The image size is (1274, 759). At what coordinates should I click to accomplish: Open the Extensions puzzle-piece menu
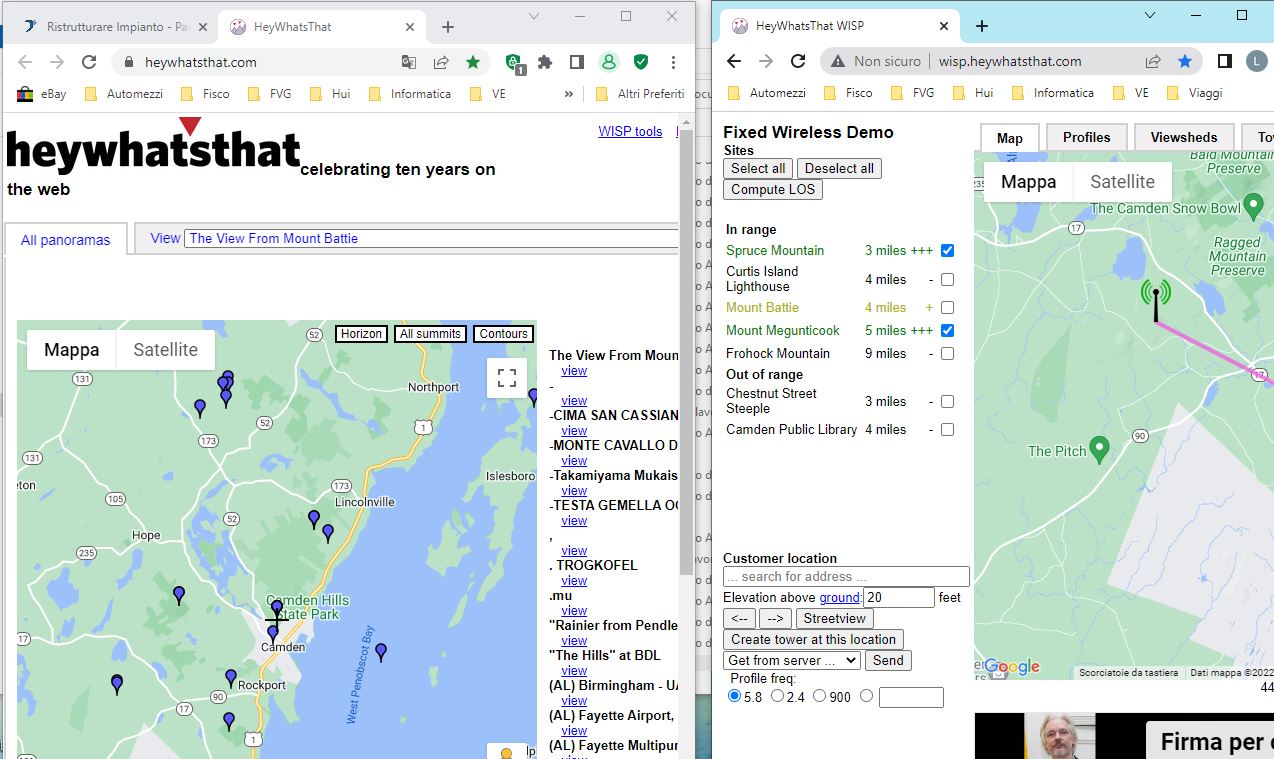point(545,62)
